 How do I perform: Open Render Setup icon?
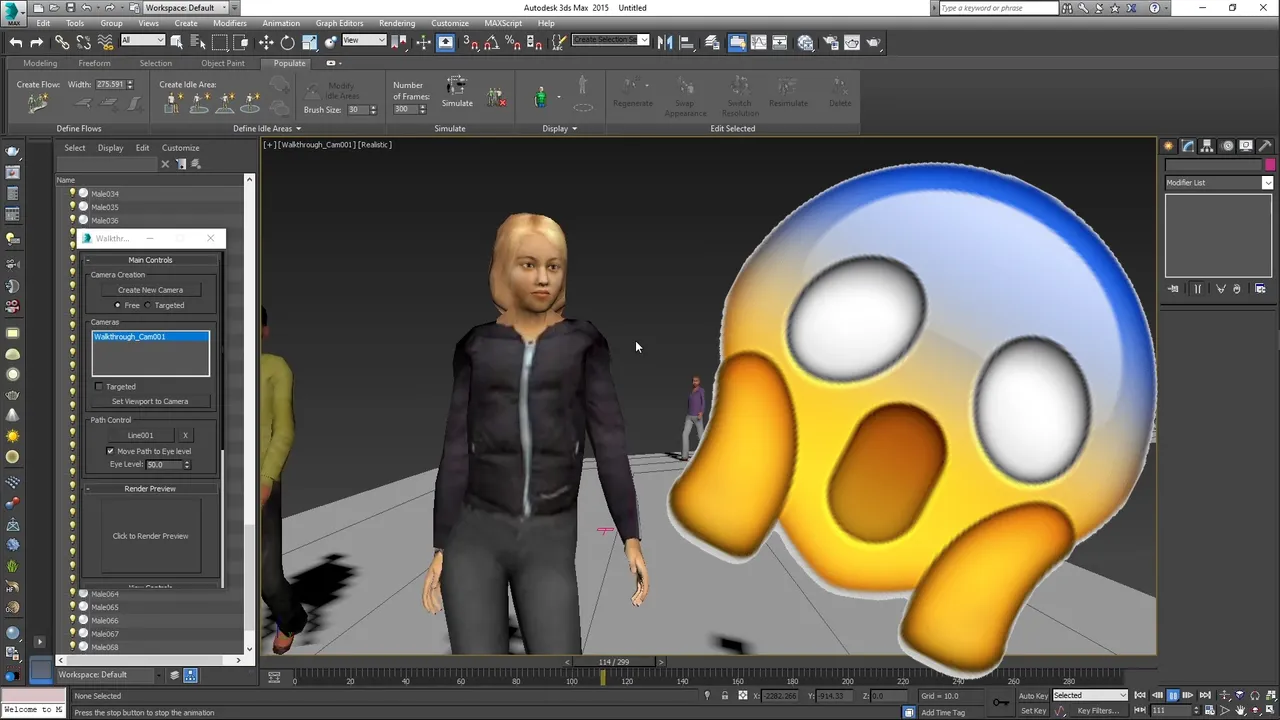point(831,42)
